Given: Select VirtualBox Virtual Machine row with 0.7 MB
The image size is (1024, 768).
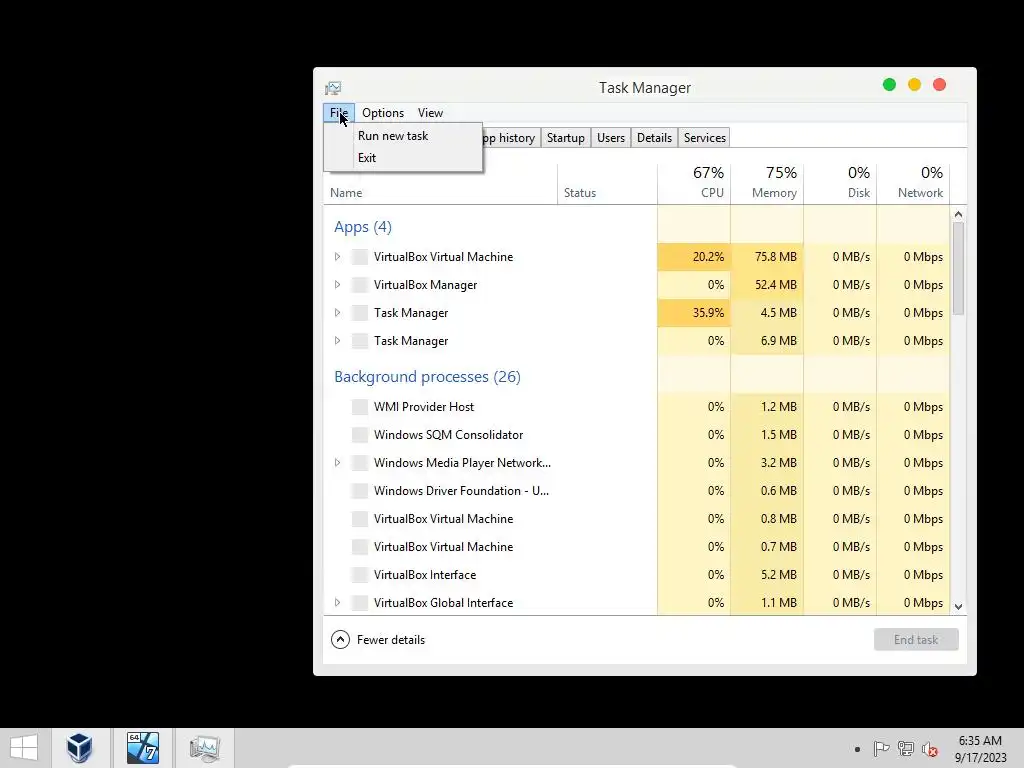Looking at the screenshot, I should (x=637, y=547).
